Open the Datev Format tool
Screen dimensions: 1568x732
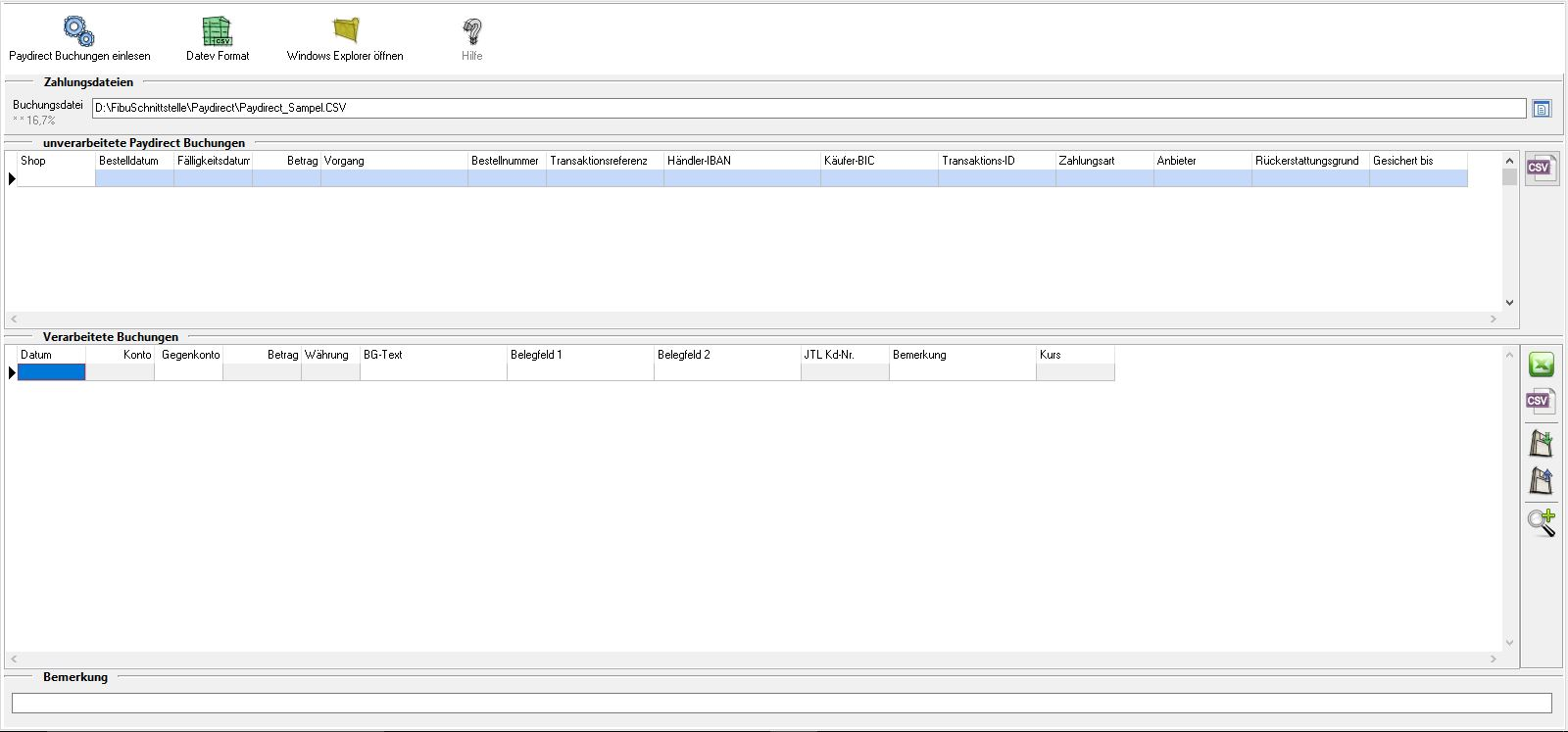[x=218, y=31]
